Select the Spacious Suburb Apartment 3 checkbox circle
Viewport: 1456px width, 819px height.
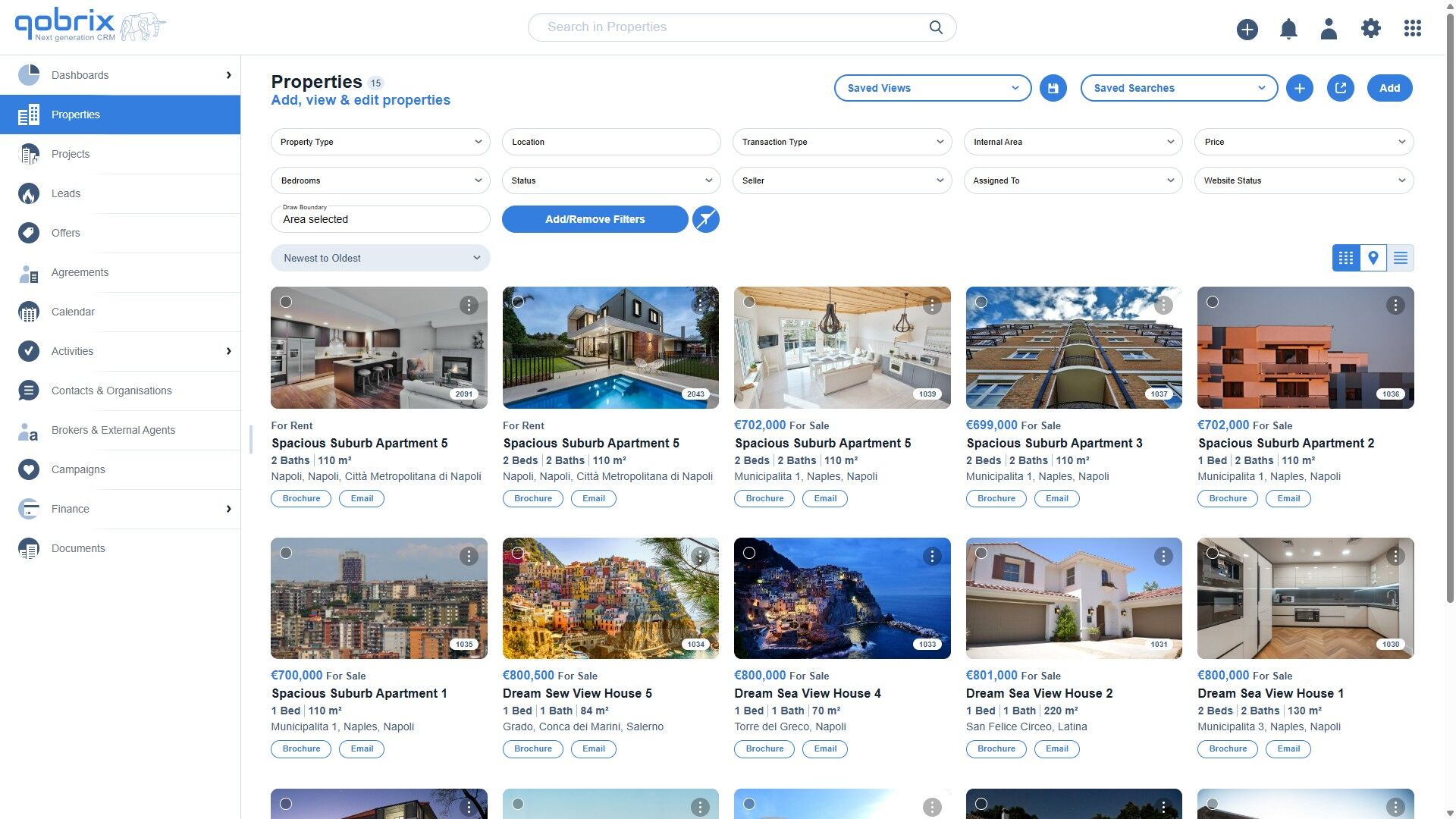click(x=981, y=302)
